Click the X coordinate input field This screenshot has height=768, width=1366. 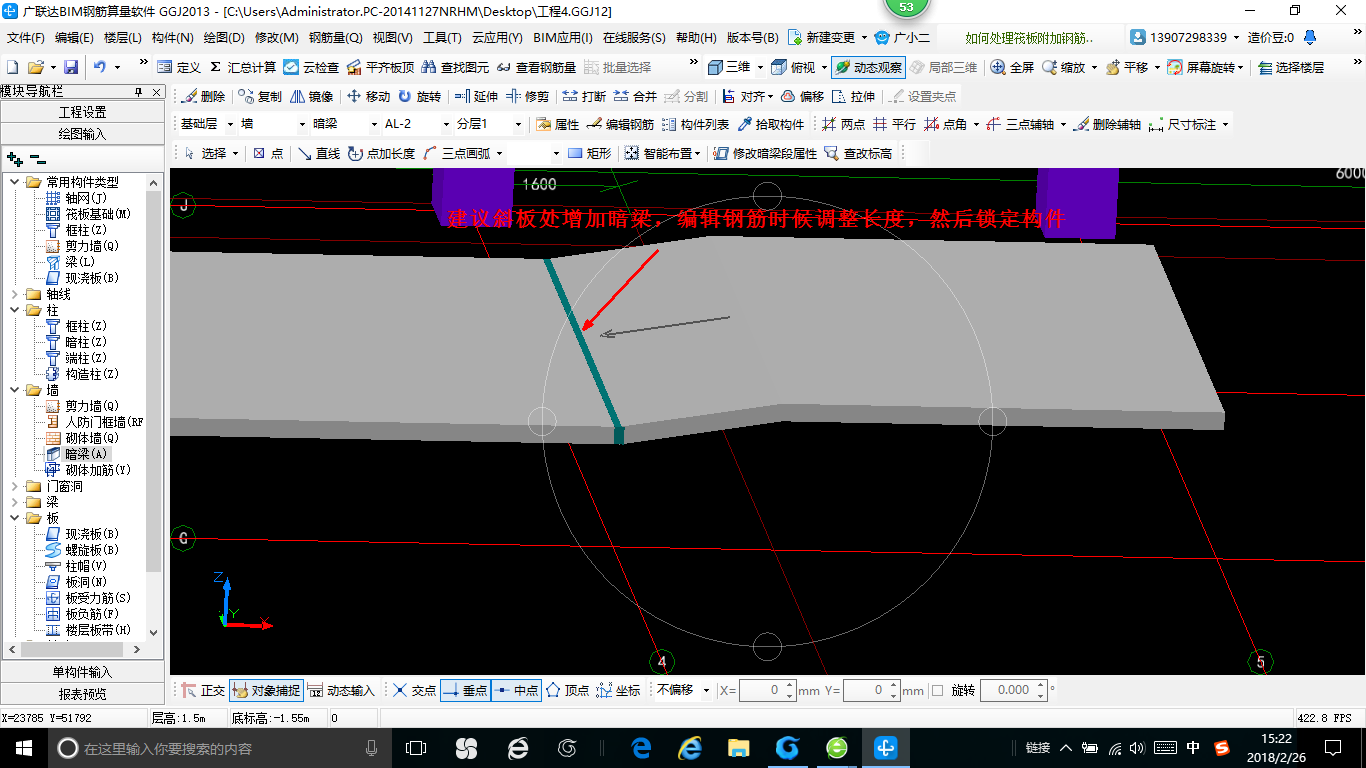767,690
